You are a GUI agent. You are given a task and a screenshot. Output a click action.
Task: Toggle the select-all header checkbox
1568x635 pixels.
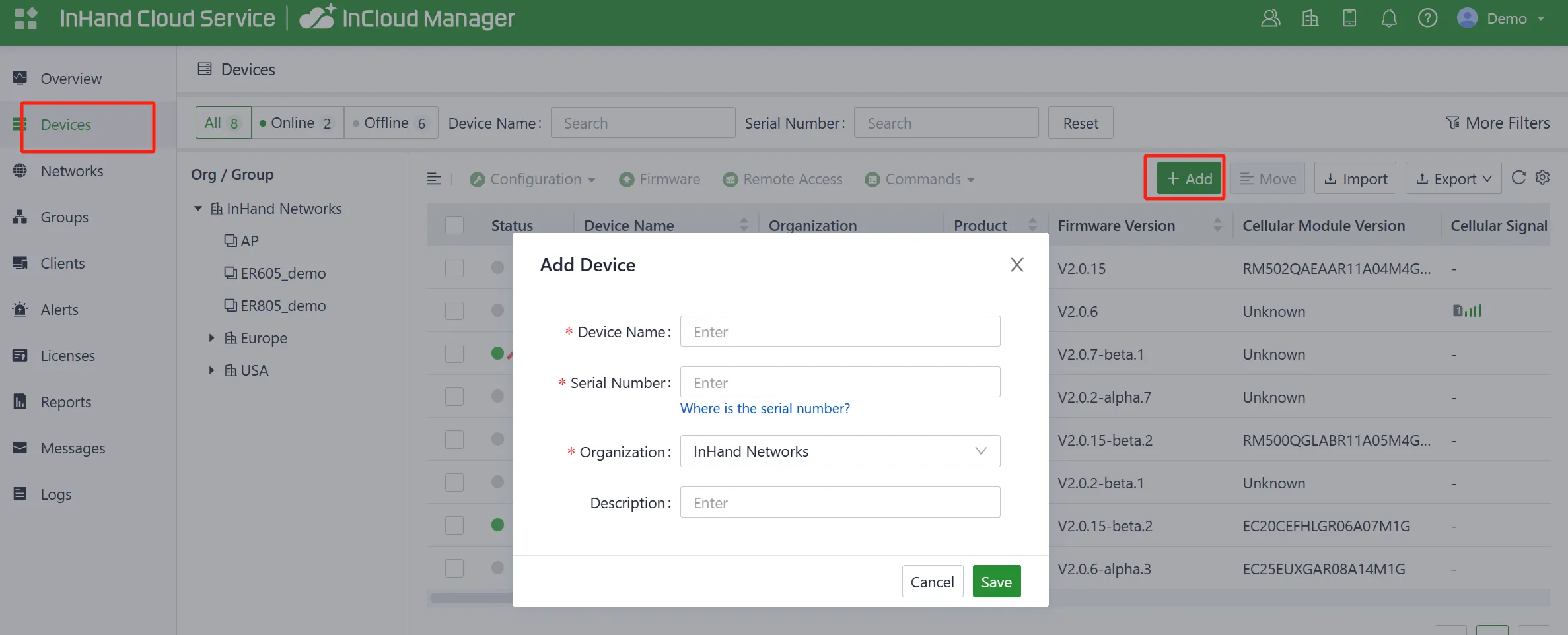click(454, 225)
